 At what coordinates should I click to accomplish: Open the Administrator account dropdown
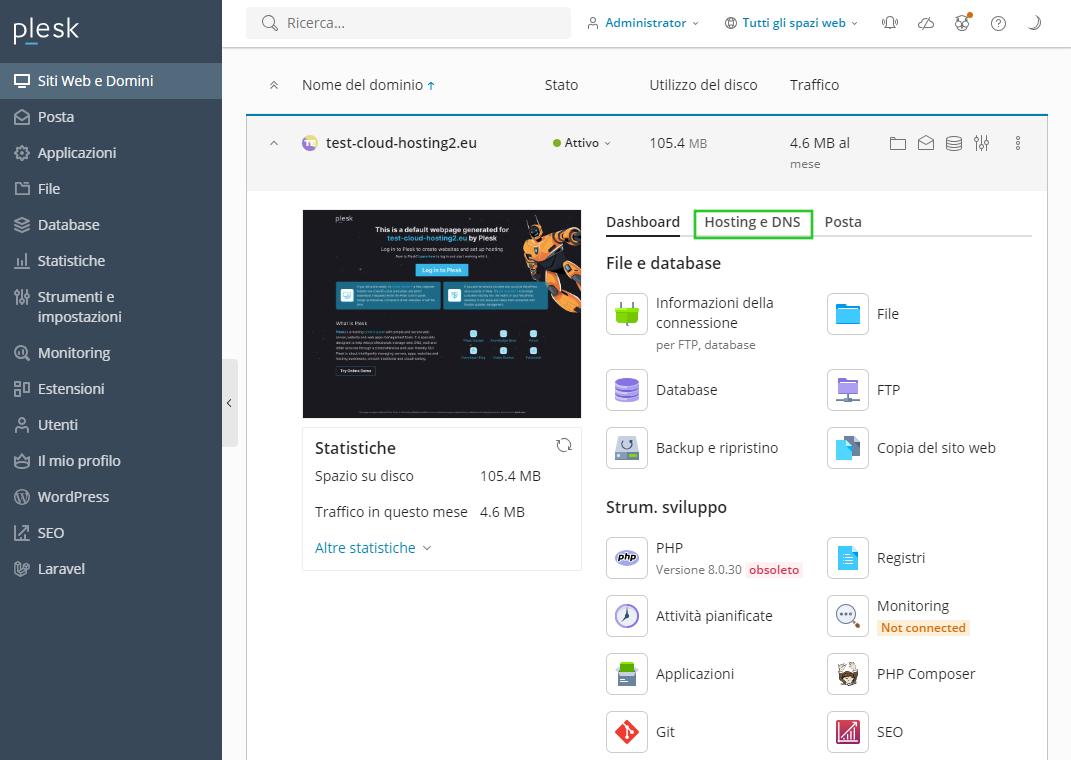click(643, 23)
